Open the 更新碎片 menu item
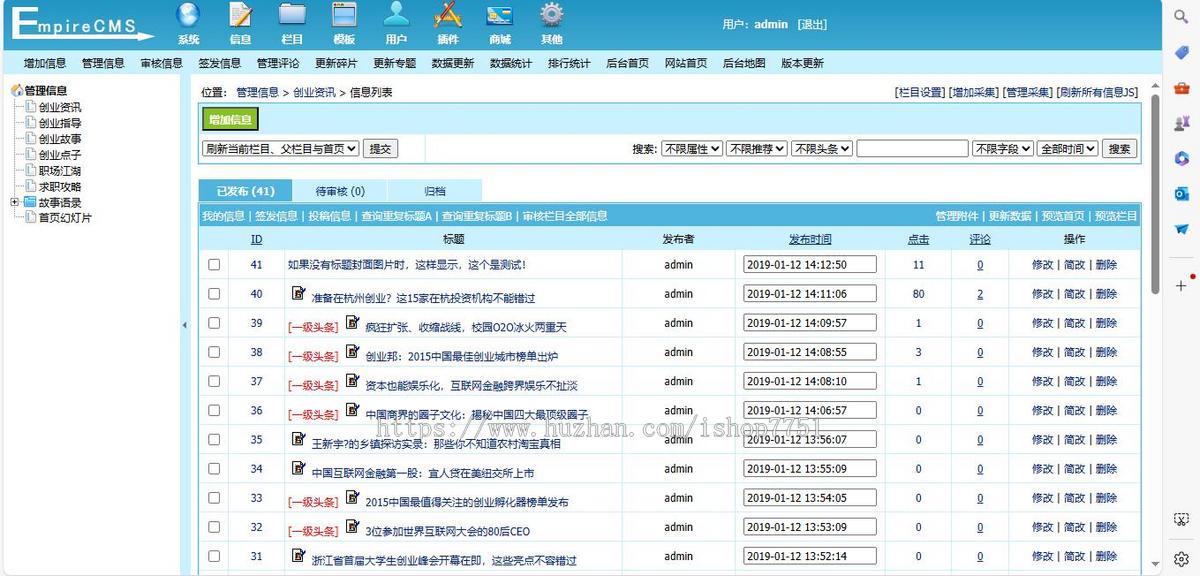Screen dimensions: 1200x576 pyautogui.click(x=336, y=62)
